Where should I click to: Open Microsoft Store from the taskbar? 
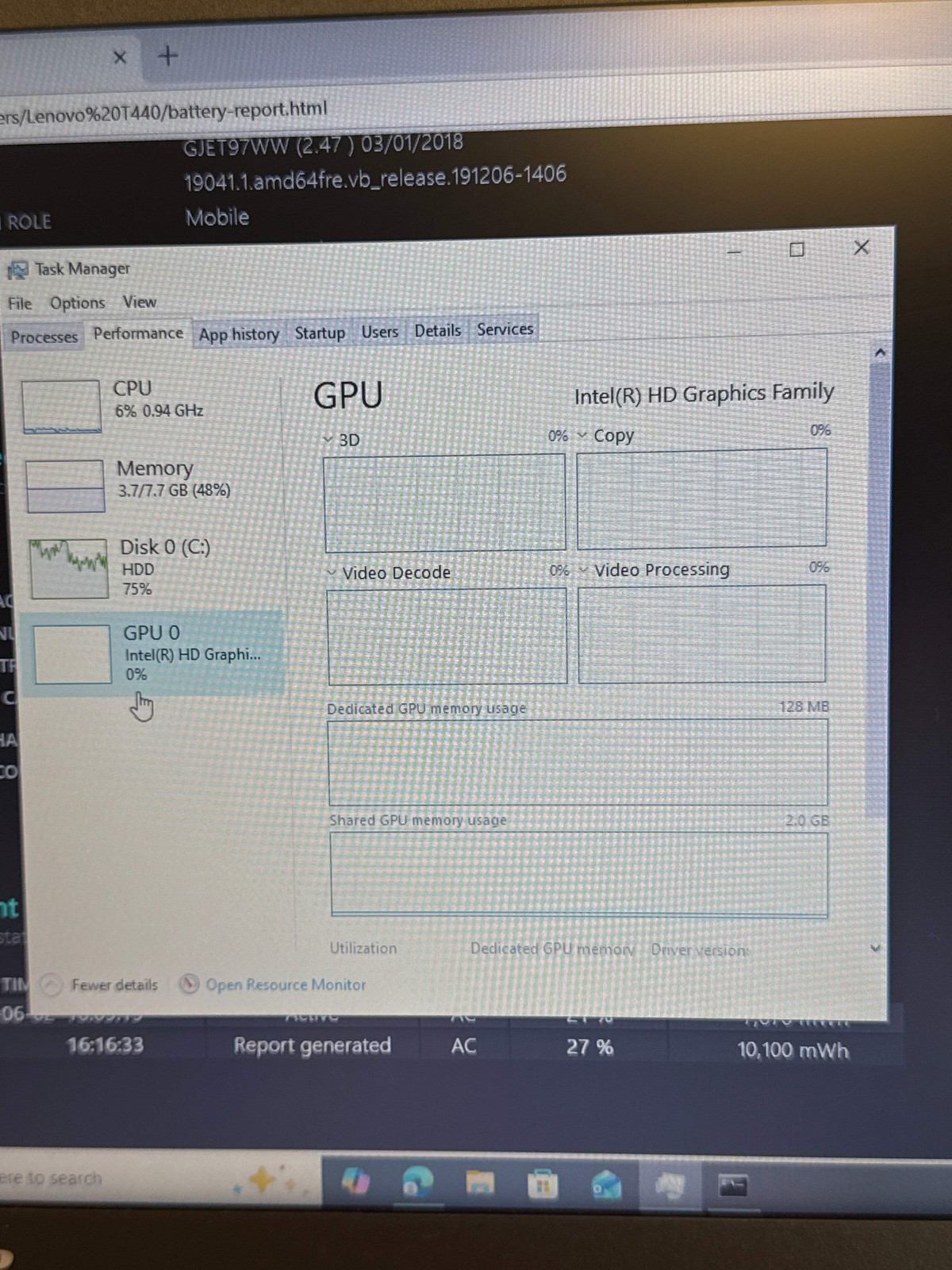pos(543,1185)
